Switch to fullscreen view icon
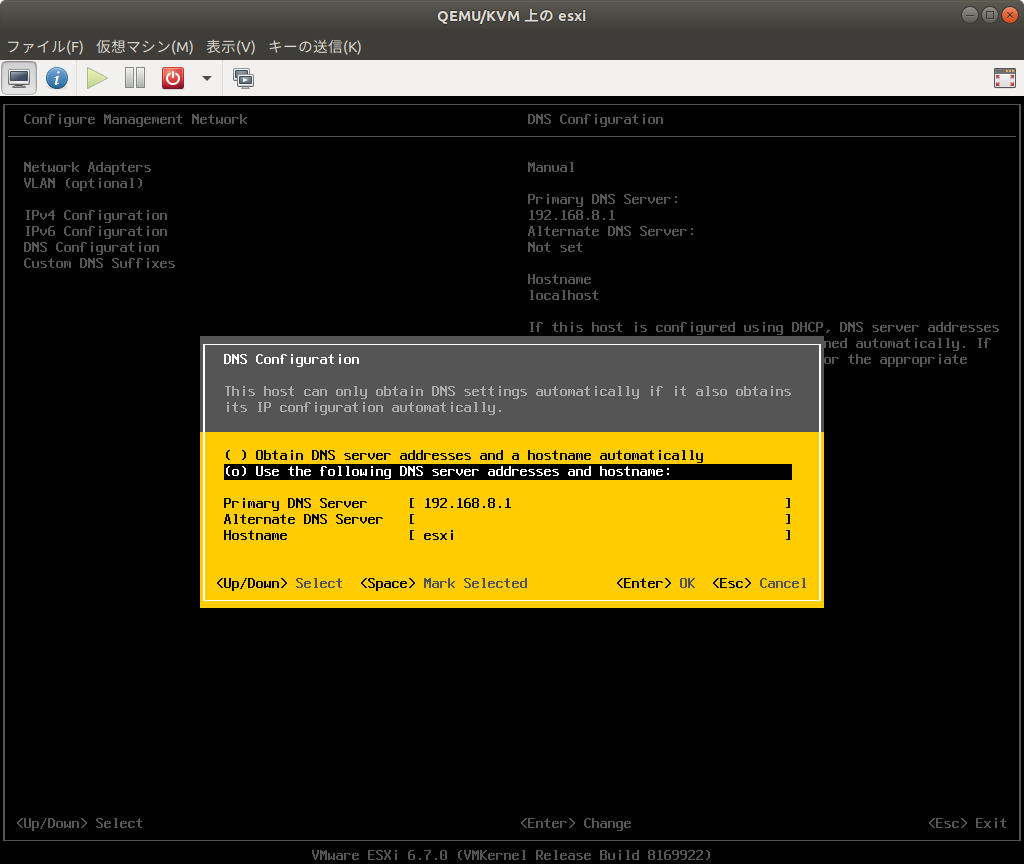 coord(1004,78)
